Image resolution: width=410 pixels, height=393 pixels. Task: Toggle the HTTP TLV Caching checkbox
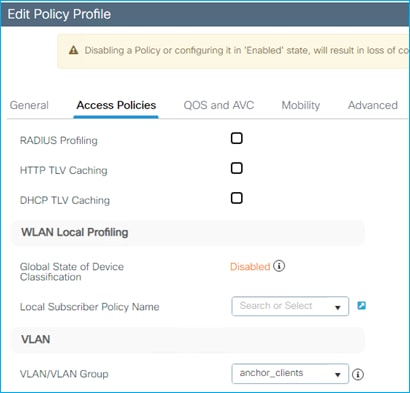(x=237, y=168)
